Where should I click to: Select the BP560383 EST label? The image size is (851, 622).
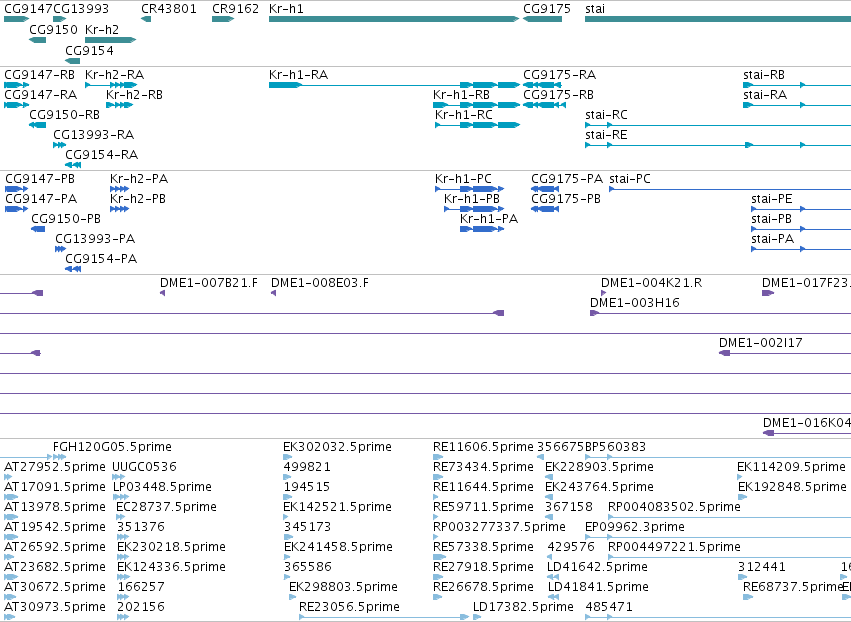pyautogui.click(x=615, y=447)
